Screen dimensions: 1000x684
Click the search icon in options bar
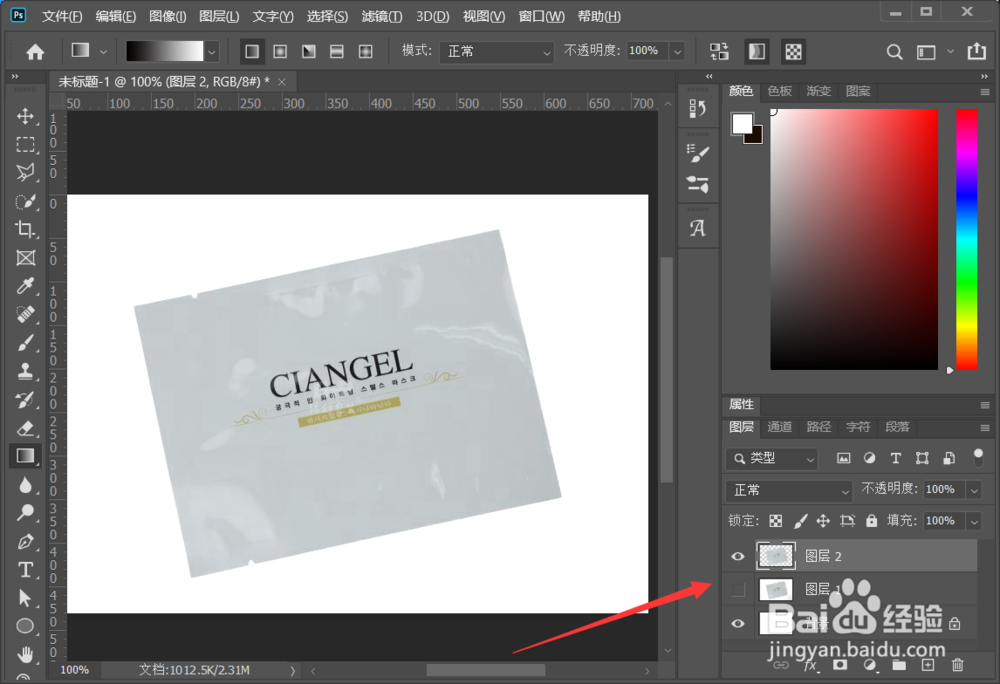[894, 52]
